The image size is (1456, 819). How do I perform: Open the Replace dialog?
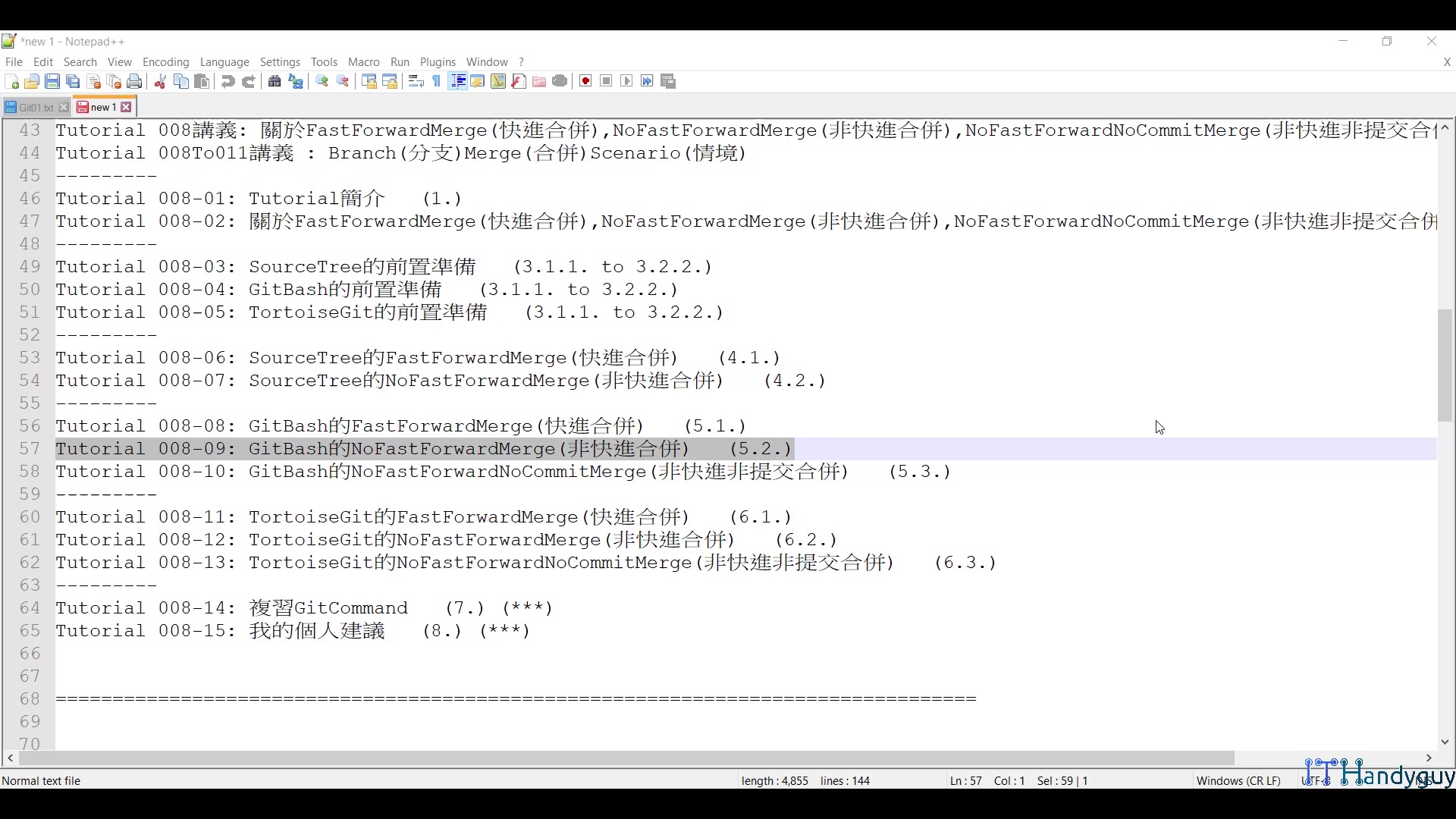pos(296,81)
